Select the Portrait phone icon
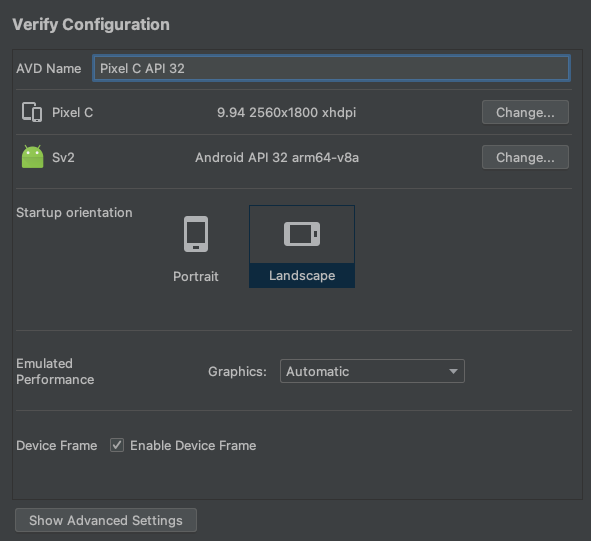The width and height of the screenshot is (591, 541). coord(196,234)
